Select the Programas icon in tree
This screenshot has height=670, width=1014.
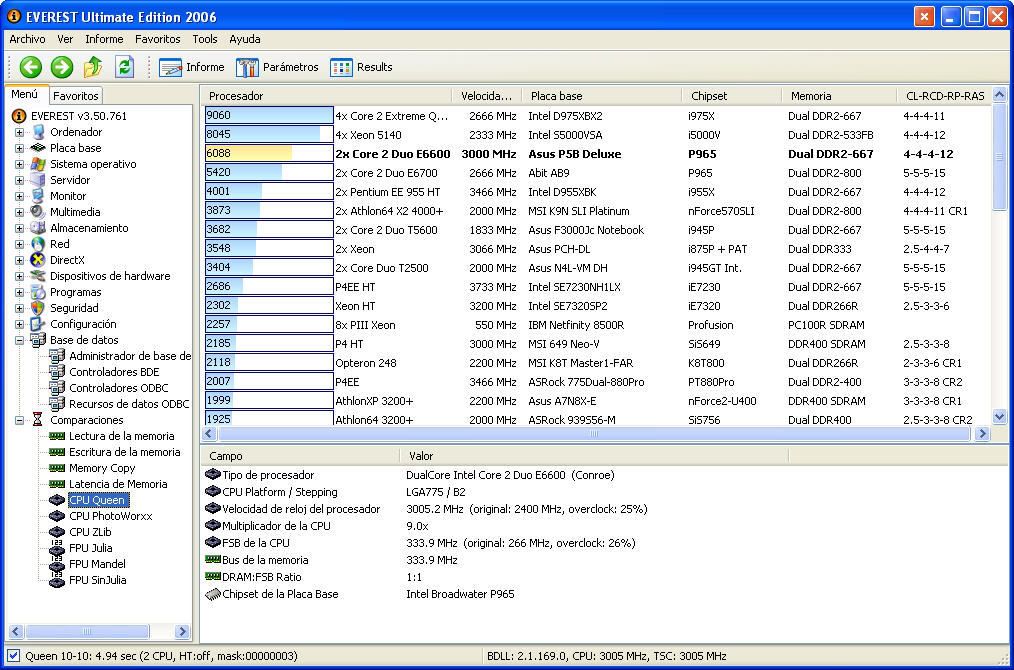(38, 292)
